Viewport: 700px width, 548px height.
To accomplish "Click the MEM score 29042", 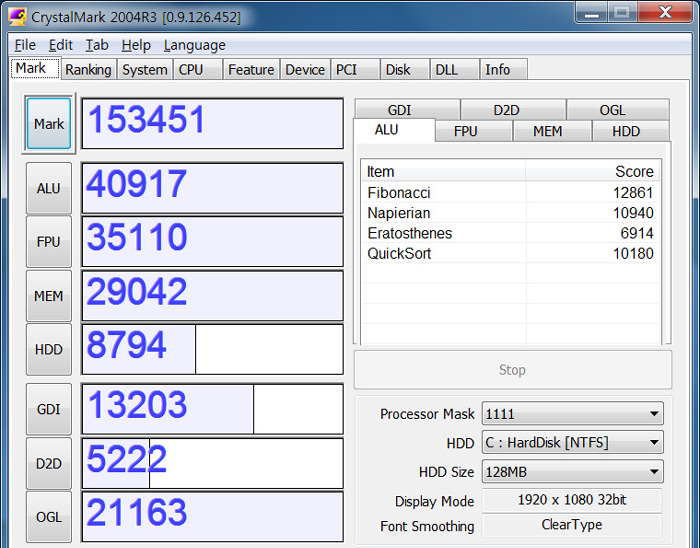I will [212, 295].
